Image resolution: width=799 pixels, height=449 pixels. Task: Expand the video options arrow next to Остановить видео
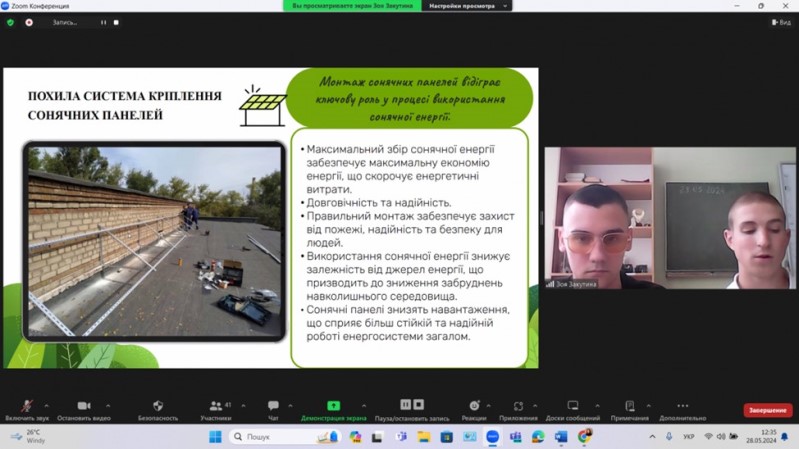pyautogui.click(x=108, y=406)
